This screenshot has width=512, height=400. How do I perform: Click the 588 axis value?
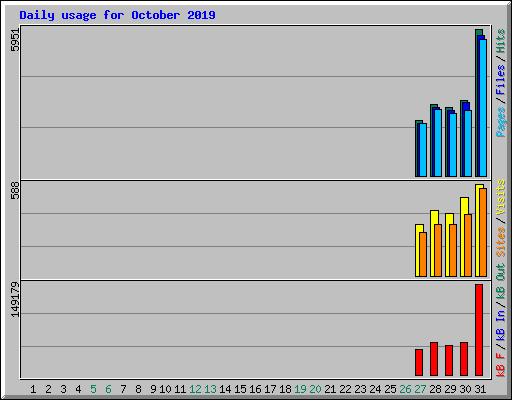(x=15, y=190)
